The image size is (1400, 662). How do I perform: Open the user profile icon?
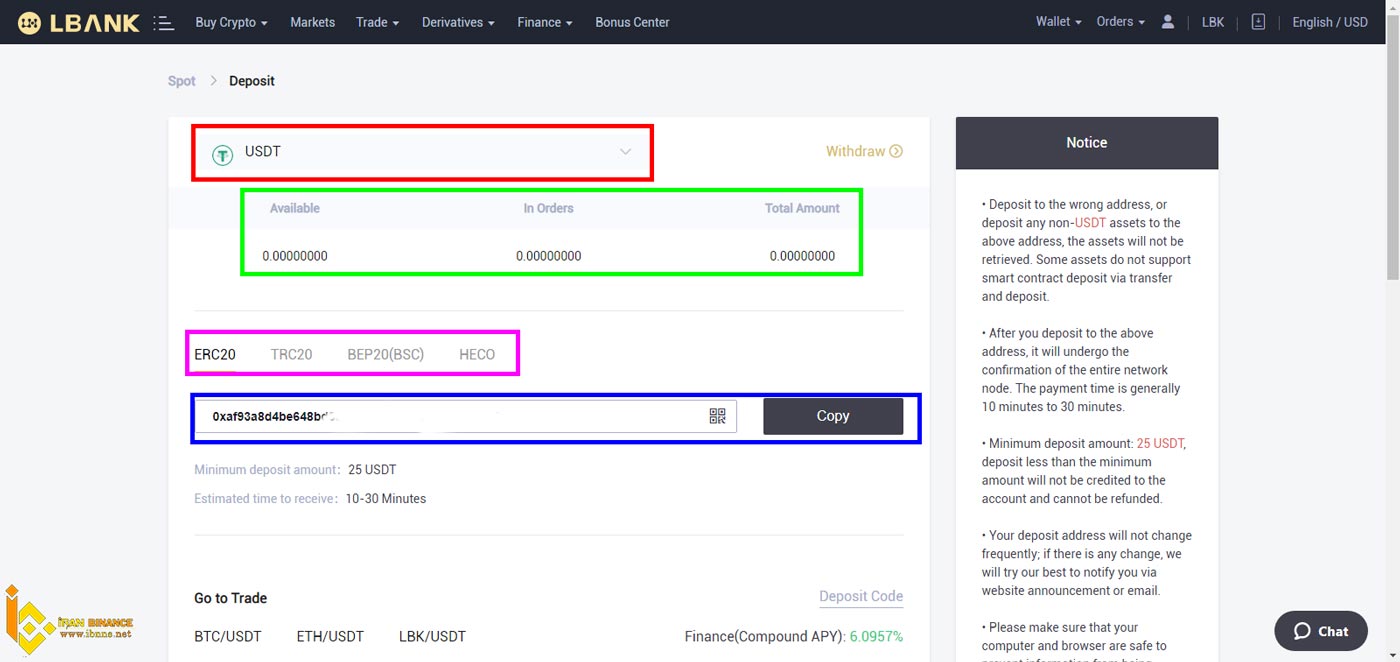[x=1167, y=22]
